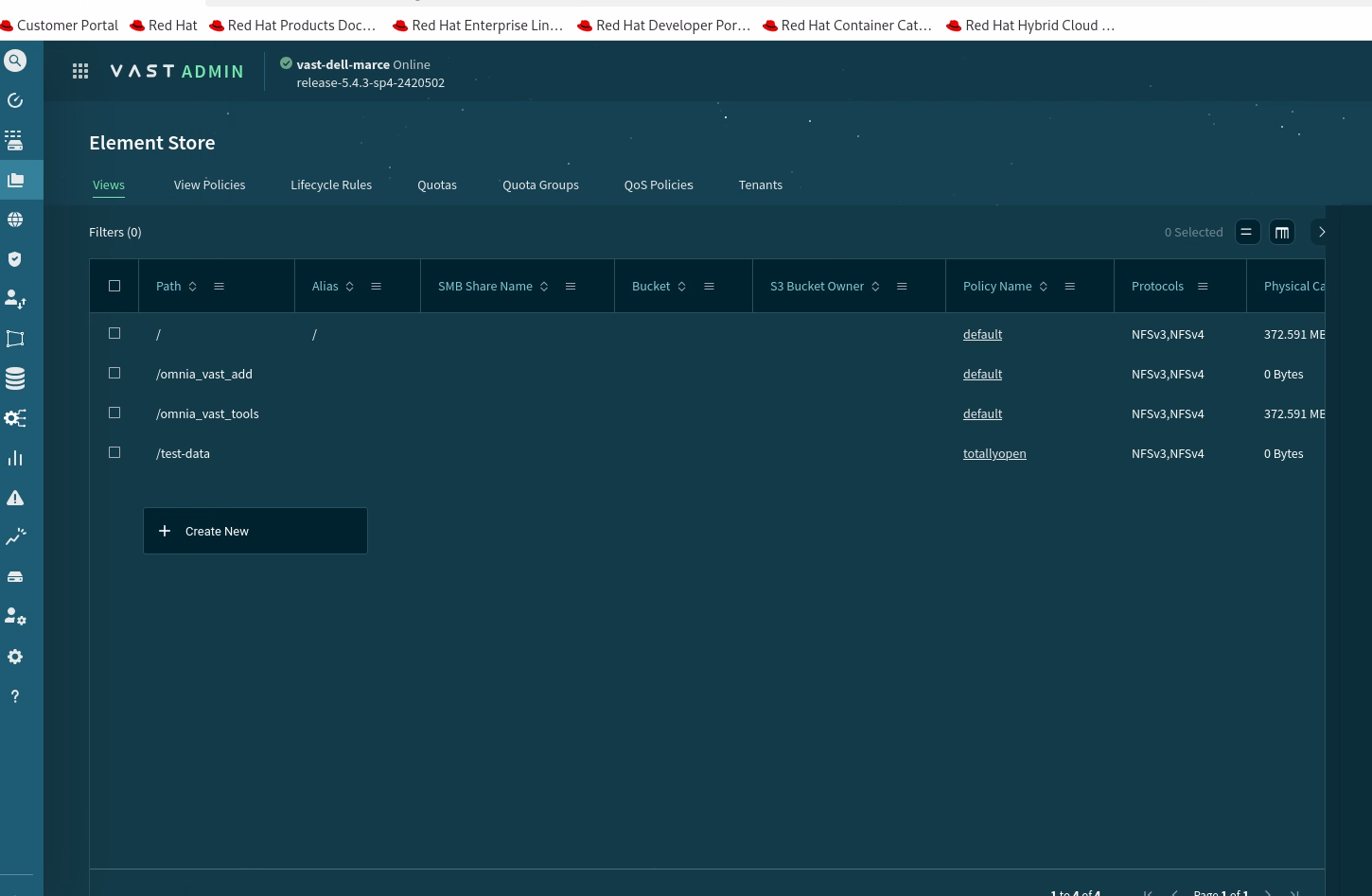Check the checkbox for the / view
1372x896 pixels.
point(114,333)
